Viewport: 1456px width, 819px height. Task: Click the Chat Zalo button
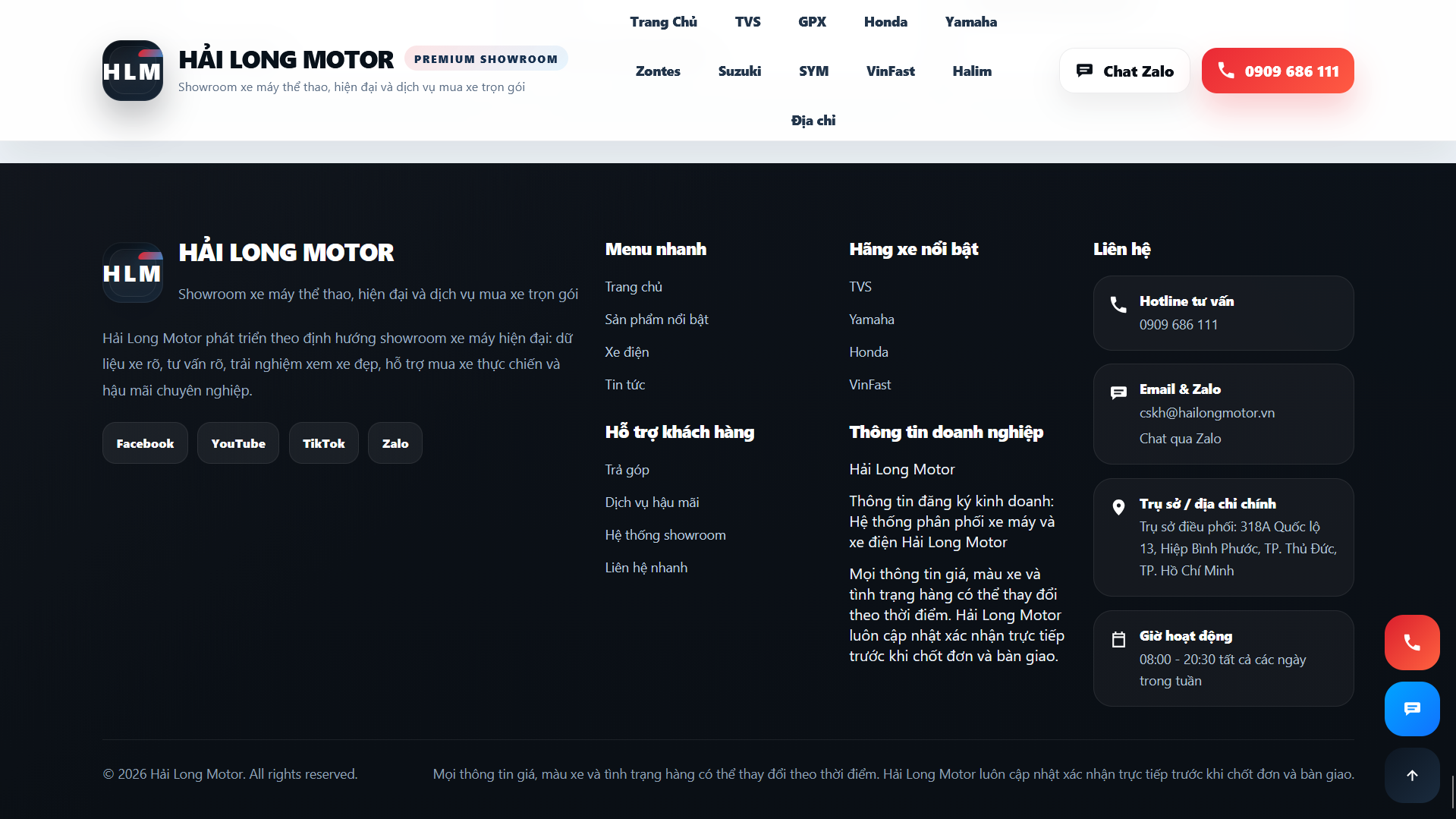click(1124, 70)
